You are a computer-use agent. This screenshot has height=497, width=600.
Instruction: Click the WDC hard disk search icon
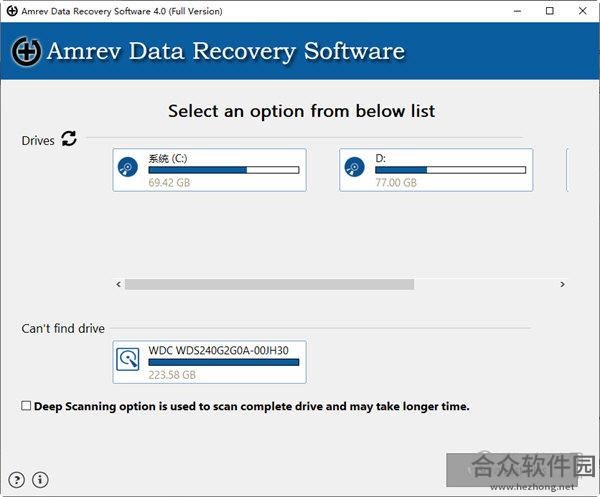click(x=128, y=359)
